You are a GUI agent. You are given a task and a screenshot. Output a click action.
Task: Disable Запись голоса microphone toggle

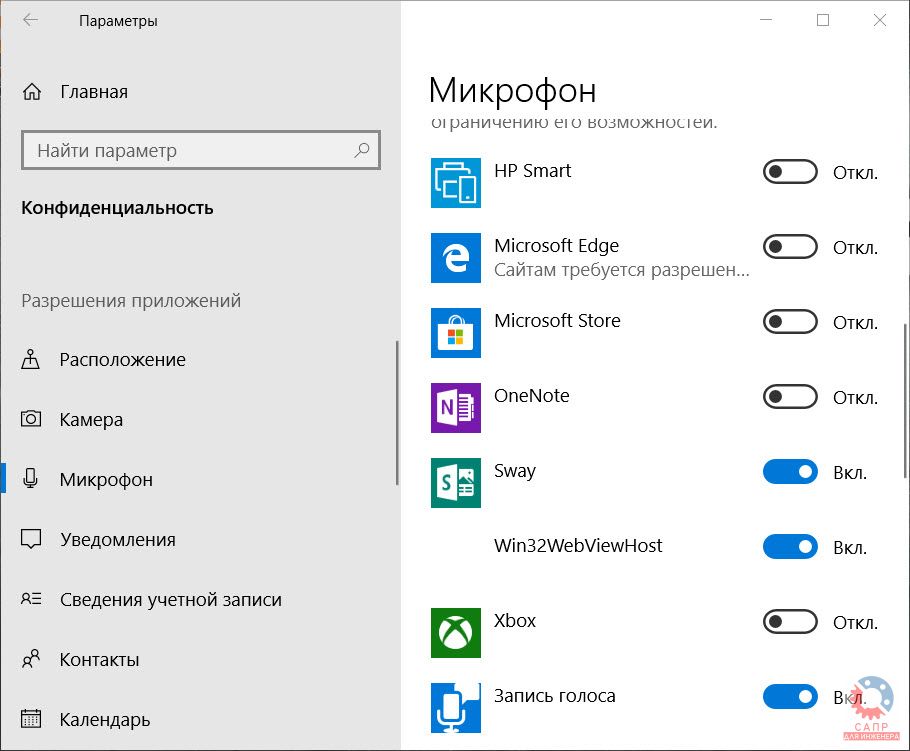[x=790, y=696]
